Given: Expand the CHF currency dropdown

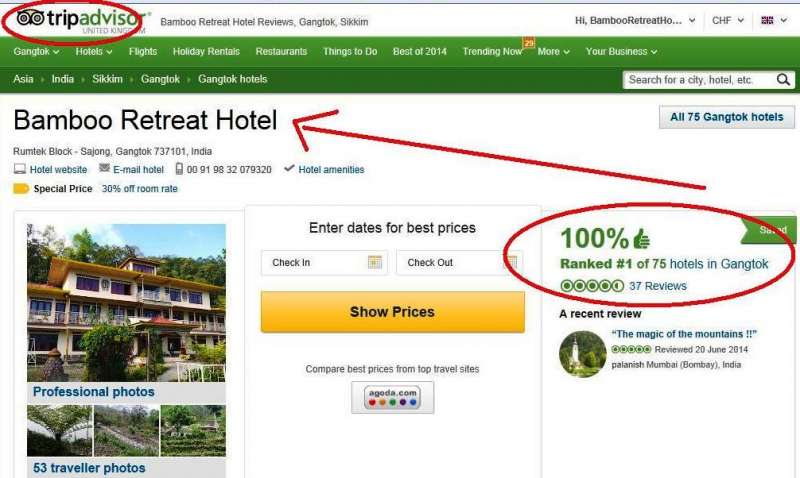Looking at the screenshot, I should [728, 20].
